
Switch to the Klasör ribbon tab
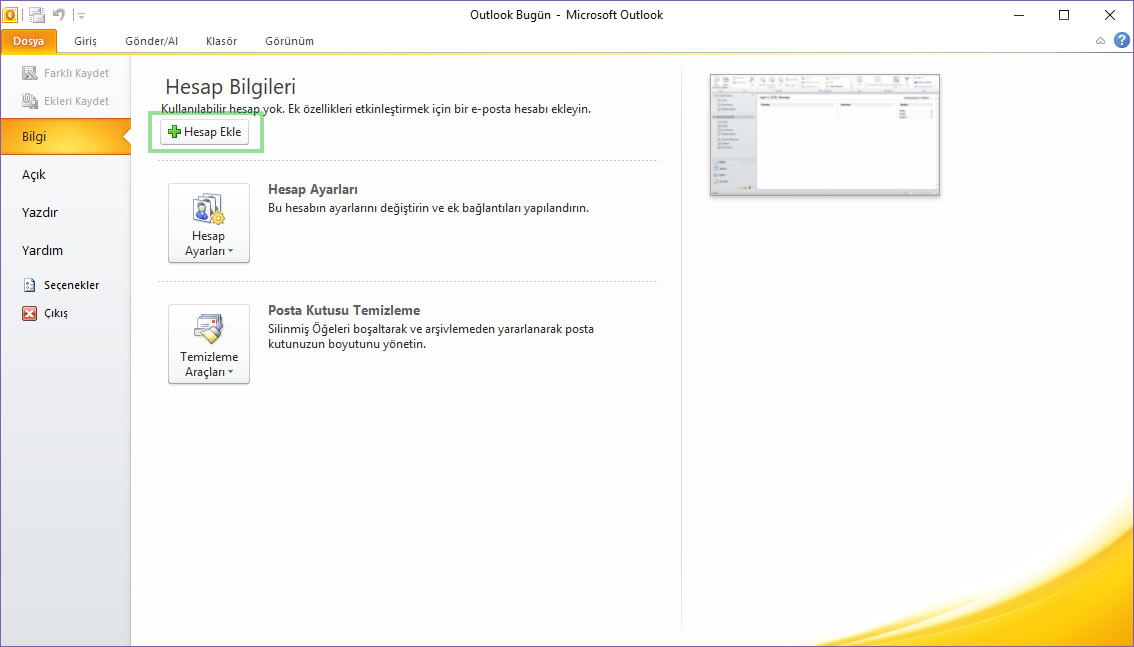pos(221,41)
